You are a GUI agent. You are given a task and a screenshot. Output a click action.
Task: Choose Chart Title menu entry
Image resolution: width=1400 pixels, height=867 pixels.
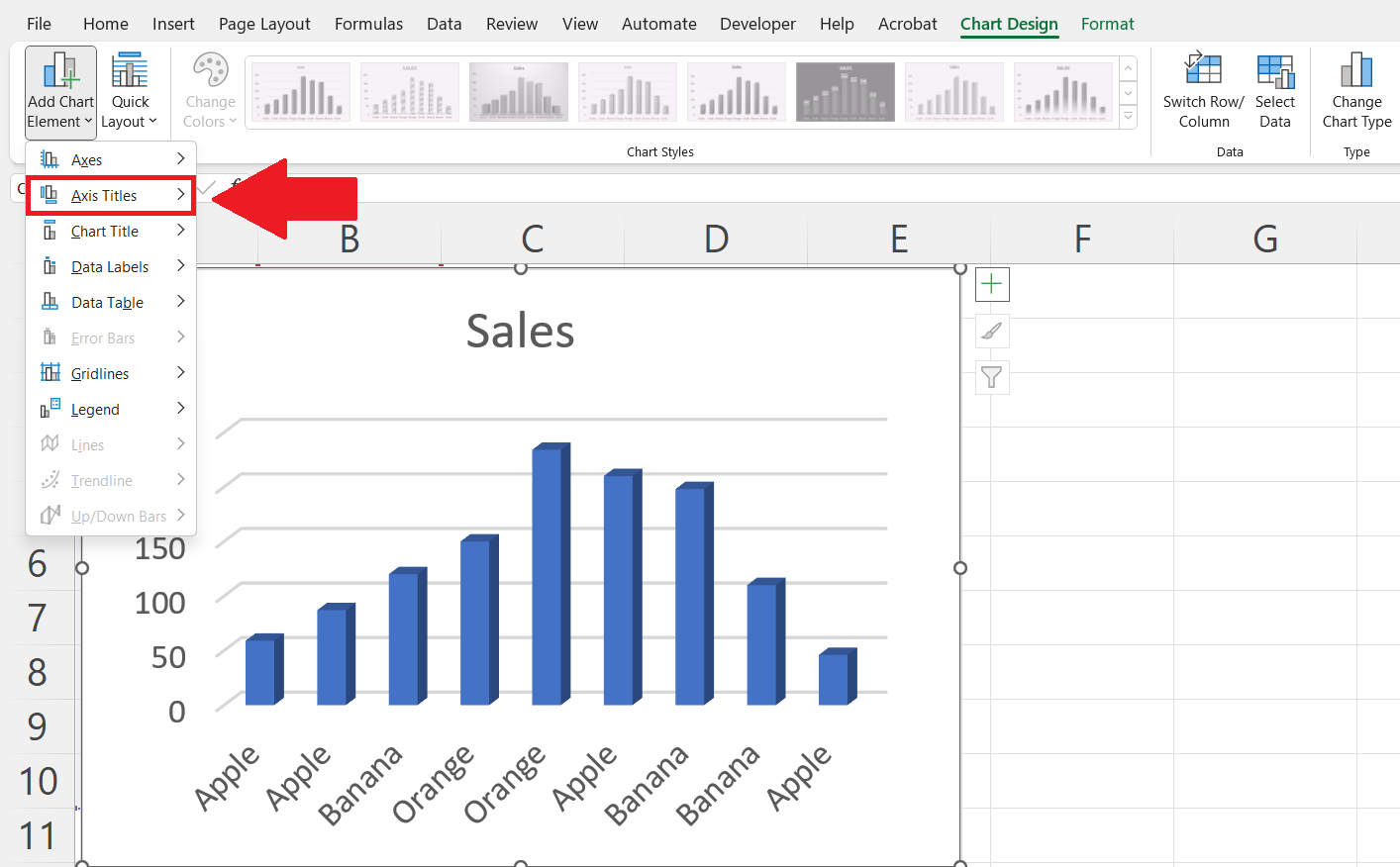[111, 231]
